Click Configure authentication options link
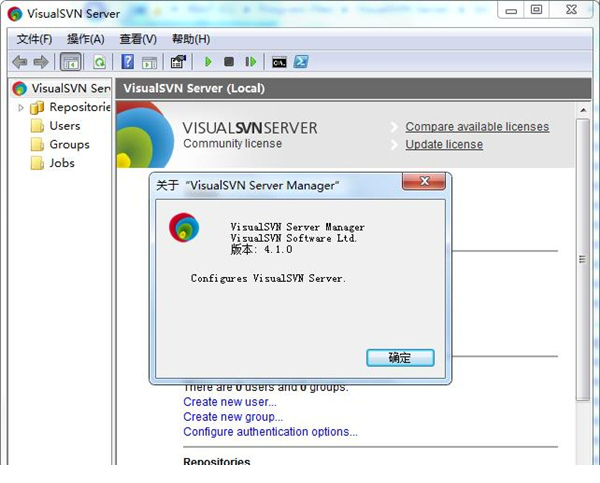This screenshot has height=483, width=600. point(270,432)
